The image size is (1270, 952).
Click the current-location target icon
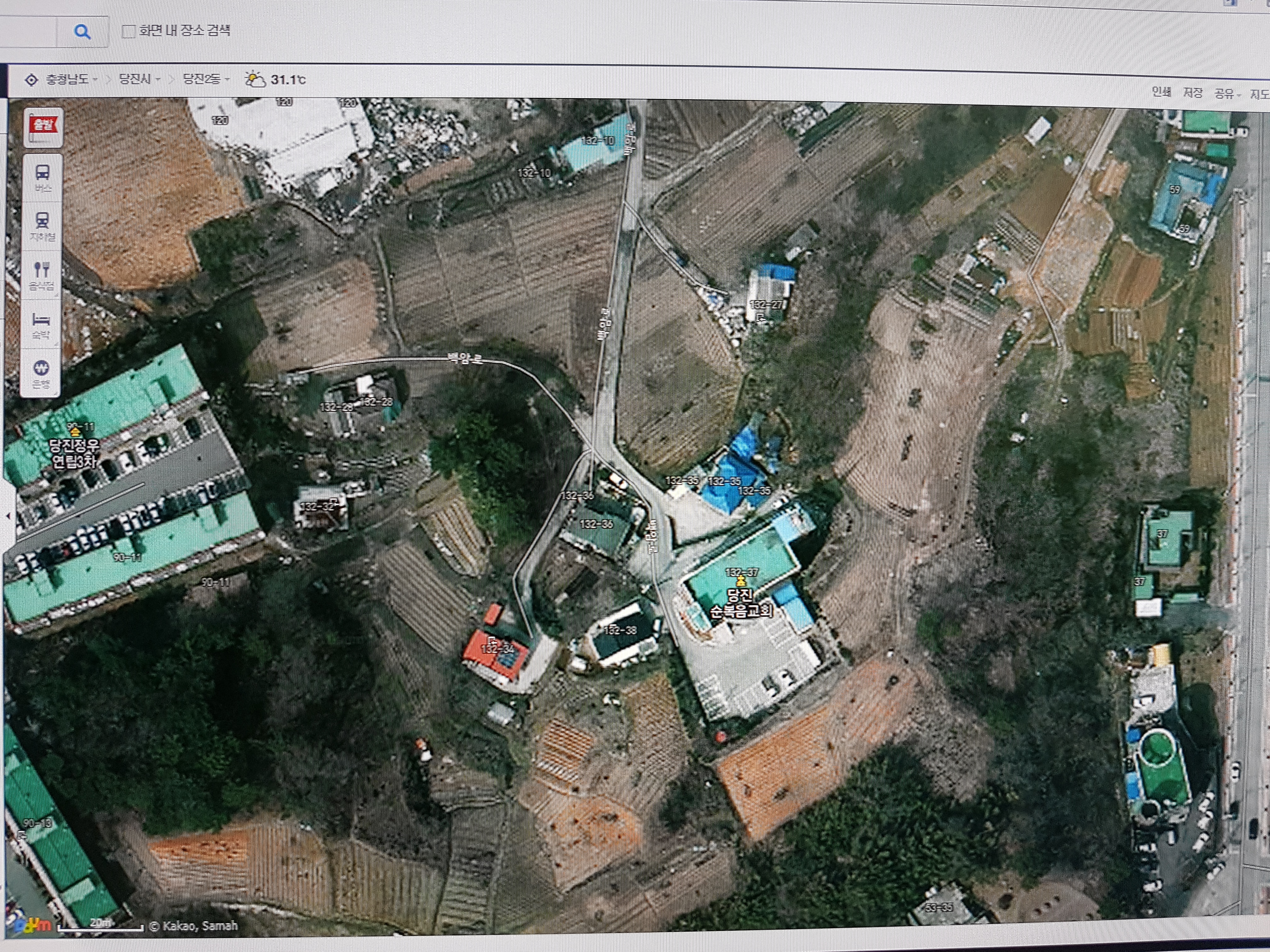click(31, 80)
